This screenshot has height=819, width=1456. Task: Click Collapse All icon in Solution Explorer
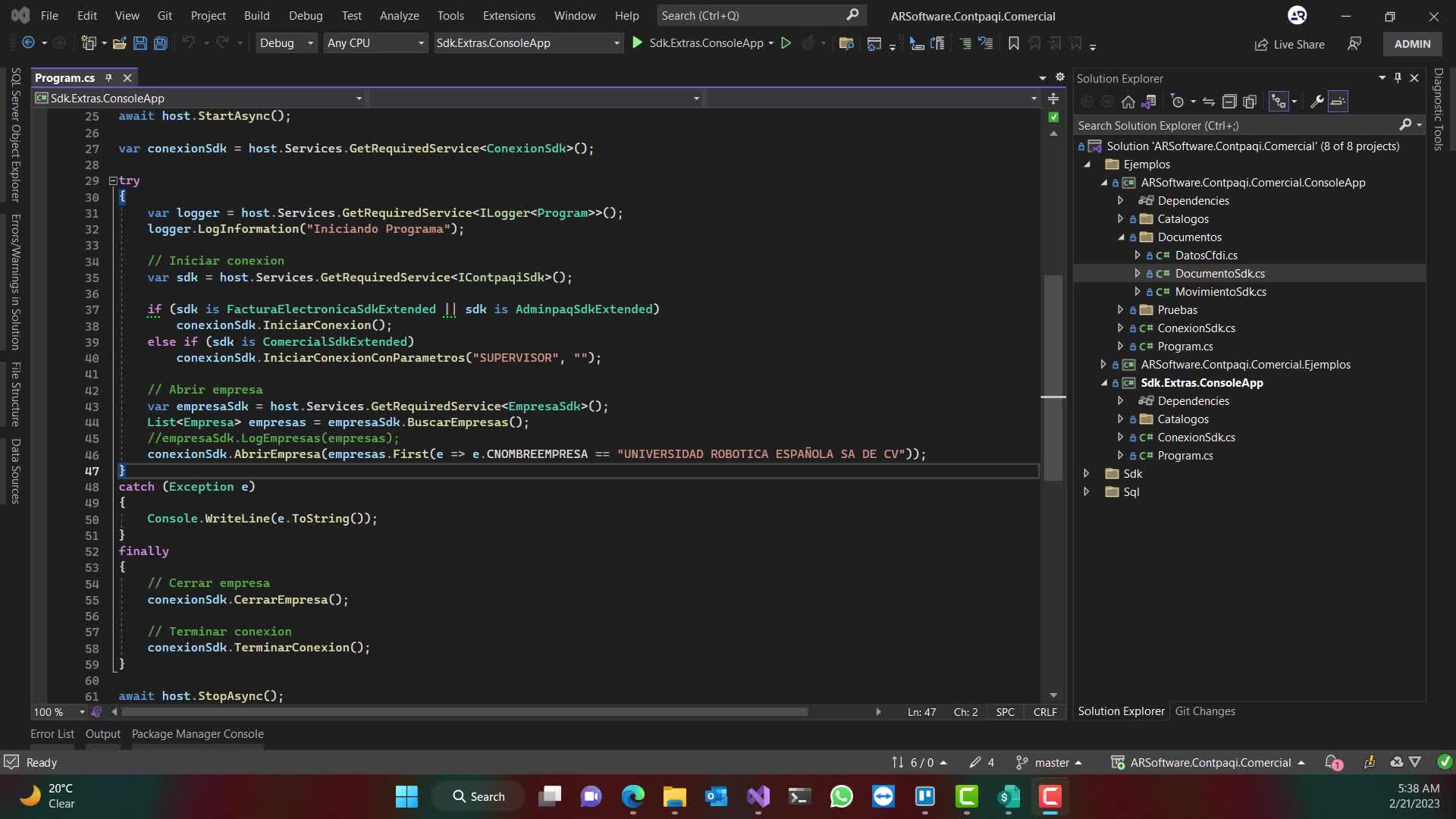point(1229,101)
